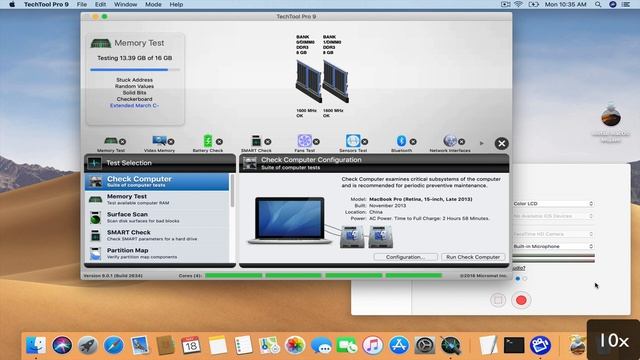Open the Apple menu
The image size is (640, 360).
tap(12, 4)
